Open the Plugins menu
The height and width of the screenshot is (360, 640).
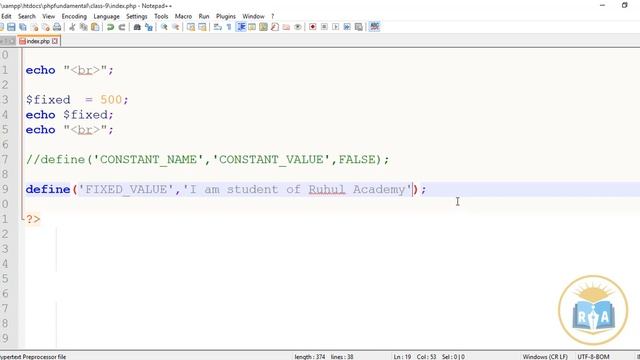point(226,16)
